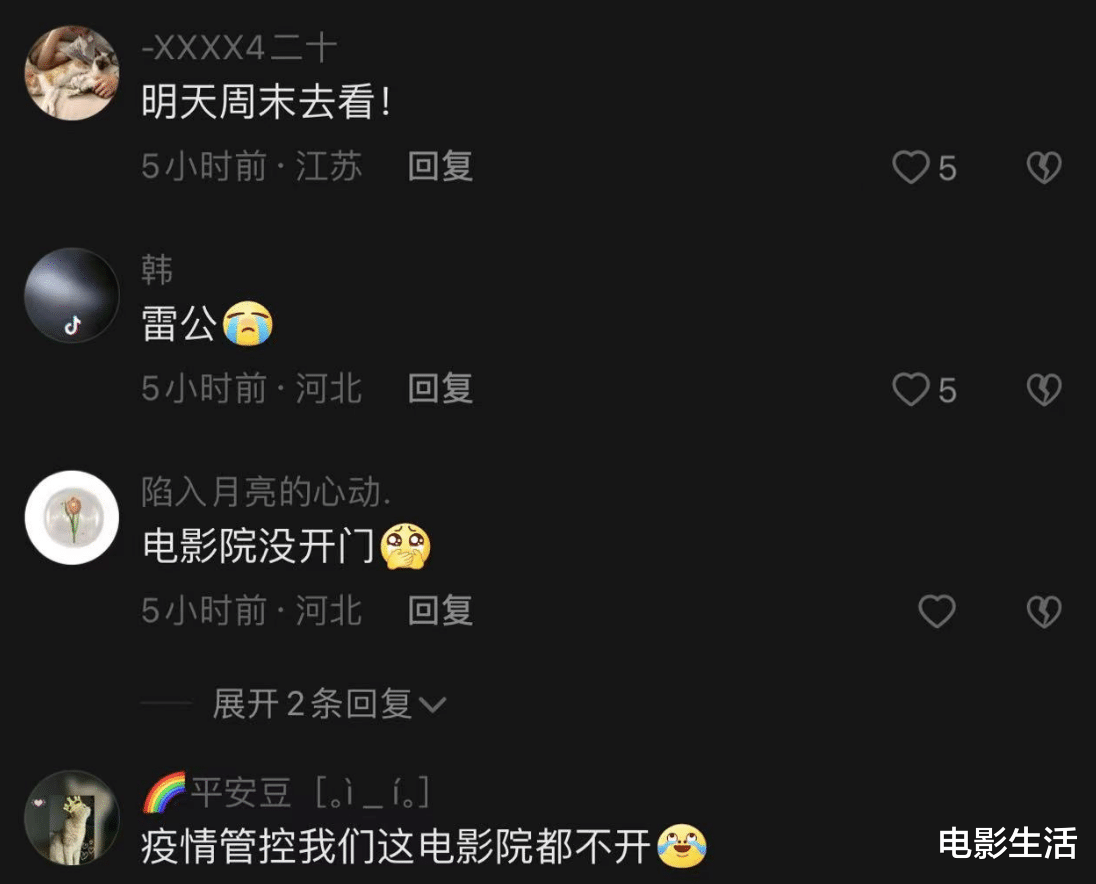The image size is (1096, 884).
Task: Open 韩's dark TikTok-logo avatar
Action: 72,295
